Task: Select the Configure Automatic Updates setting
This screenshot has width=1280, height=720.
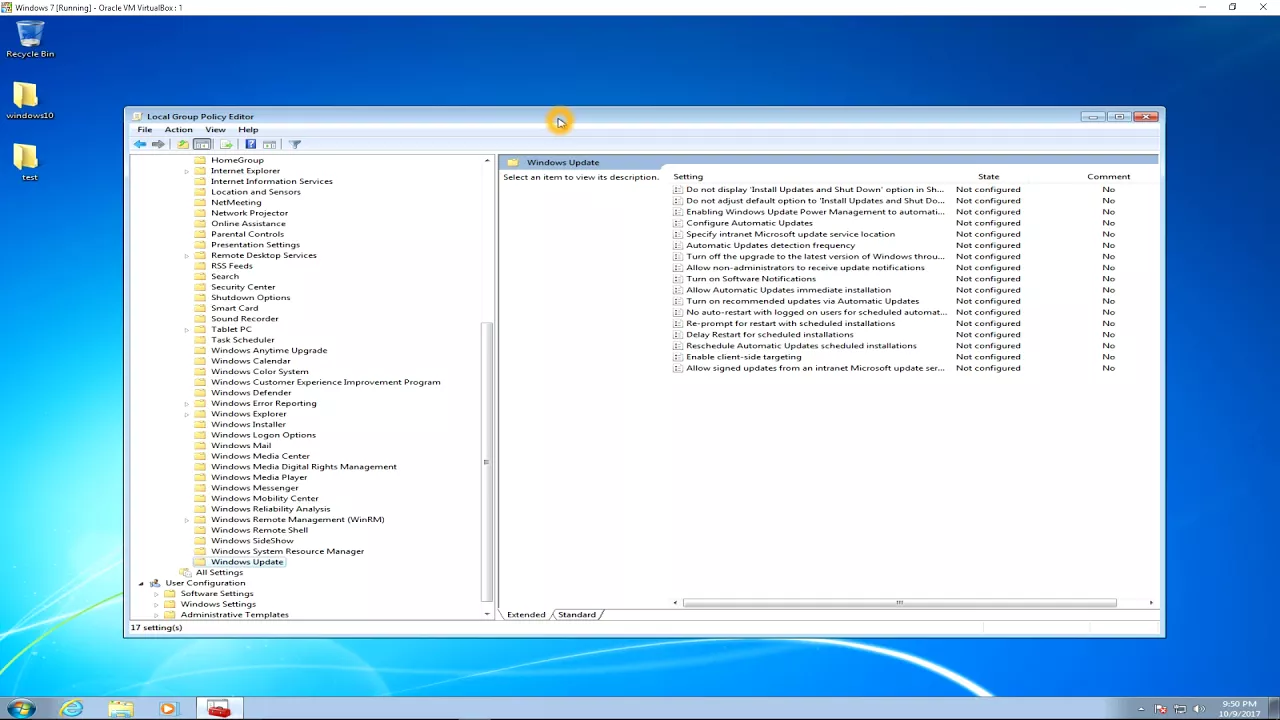Action: 749,223
